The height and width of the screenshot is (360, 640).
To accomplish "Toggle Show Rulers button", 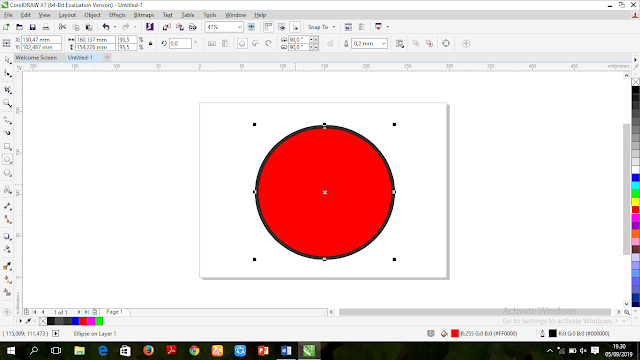I will coord(268,27).
